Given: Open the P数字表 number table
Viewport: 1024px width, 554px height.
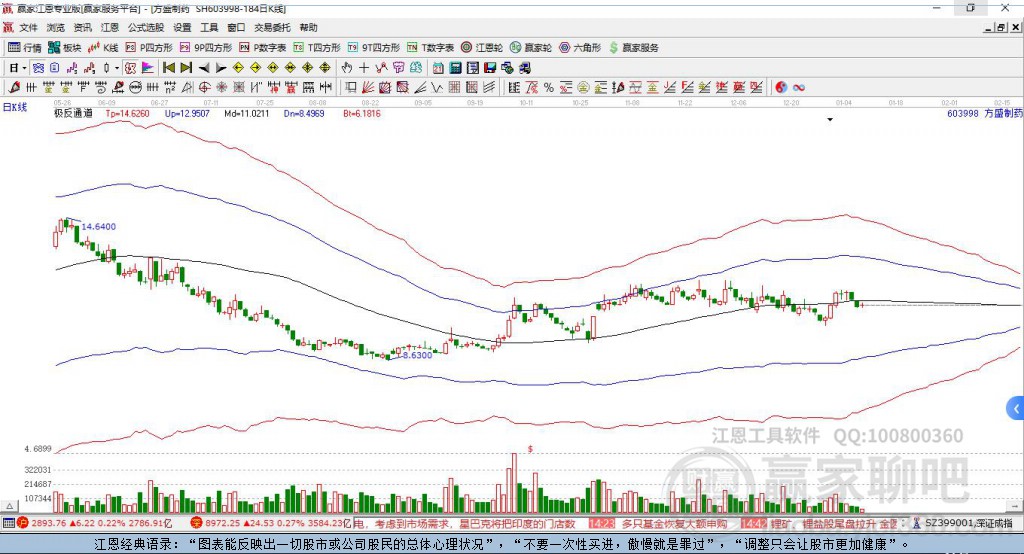Looking at the screenshot, I should 263,48.
